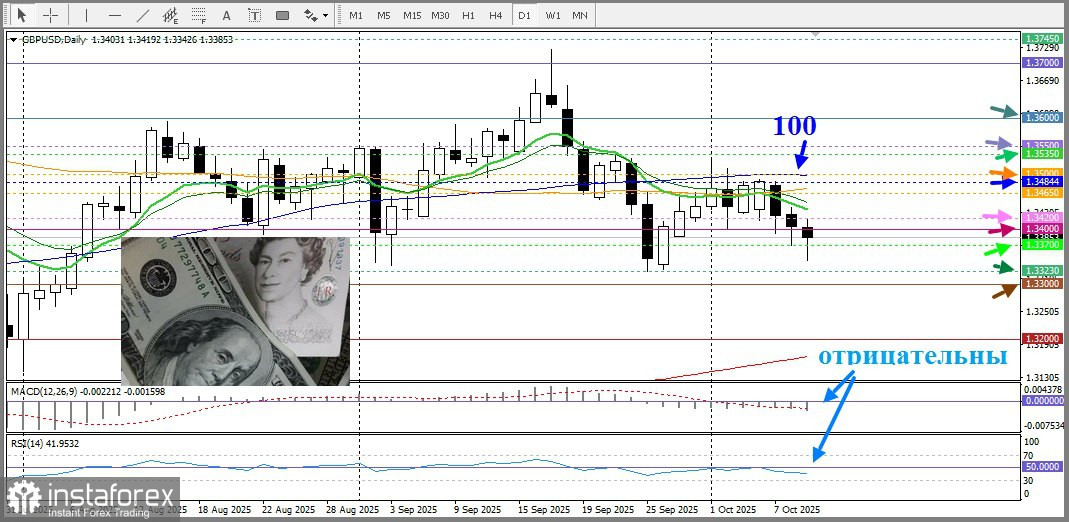Toggle the active D1 timeframe
Screen dimensions: 1069x522
[524, 15]
